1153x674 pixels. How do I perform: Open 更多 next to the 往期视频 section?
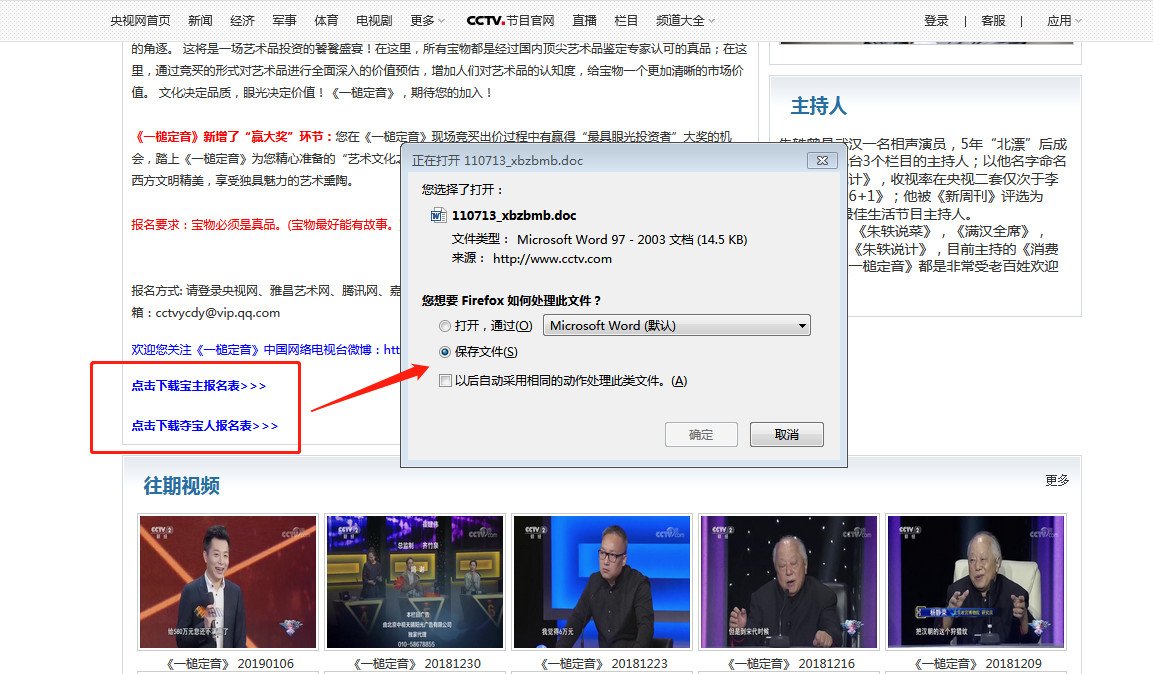pyautogui.click(x=1058, y=480)
